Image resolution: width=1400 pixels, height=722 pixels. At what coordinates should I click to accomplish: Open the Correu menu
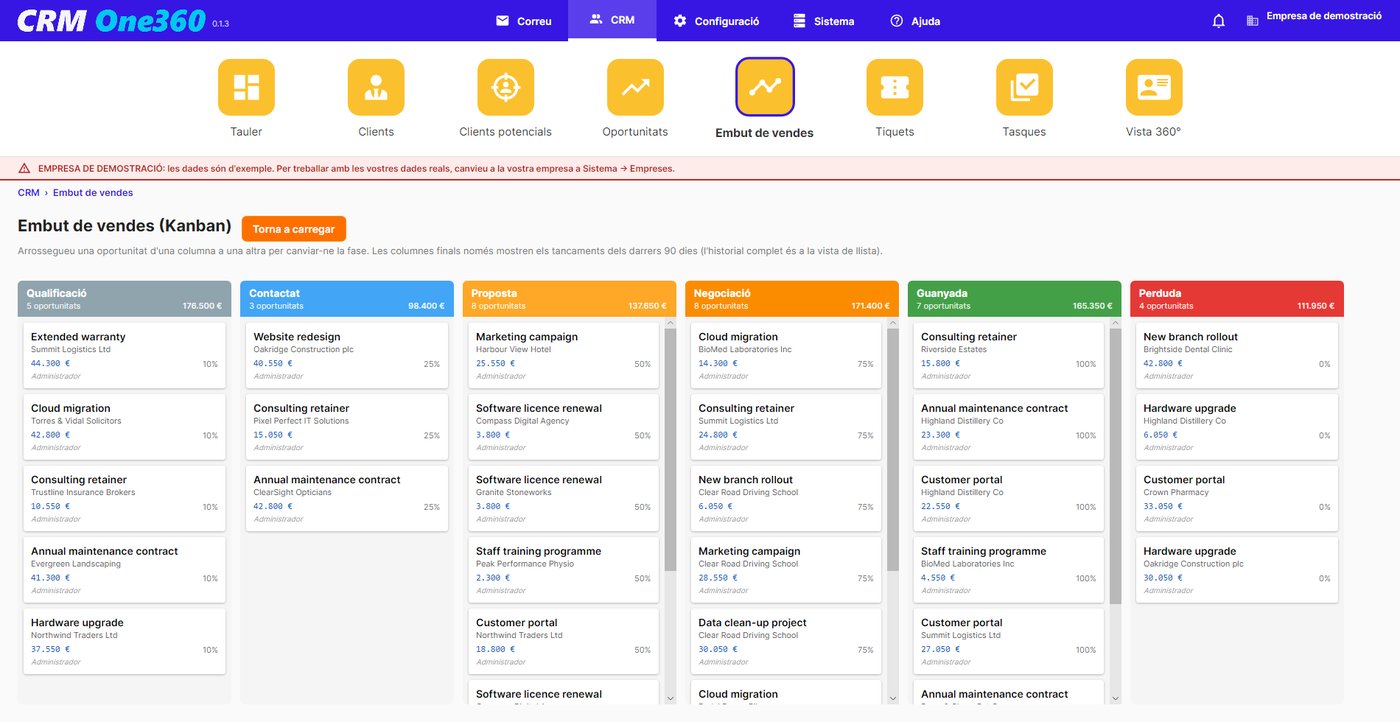[x=524, y=21]
